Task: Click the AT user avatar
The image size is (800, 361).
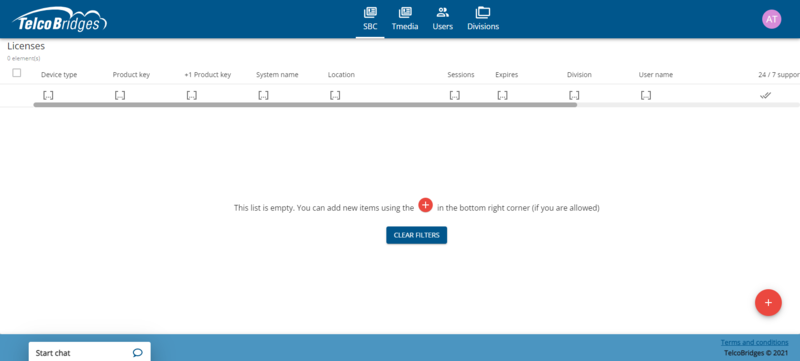Action: coord(771,19)
